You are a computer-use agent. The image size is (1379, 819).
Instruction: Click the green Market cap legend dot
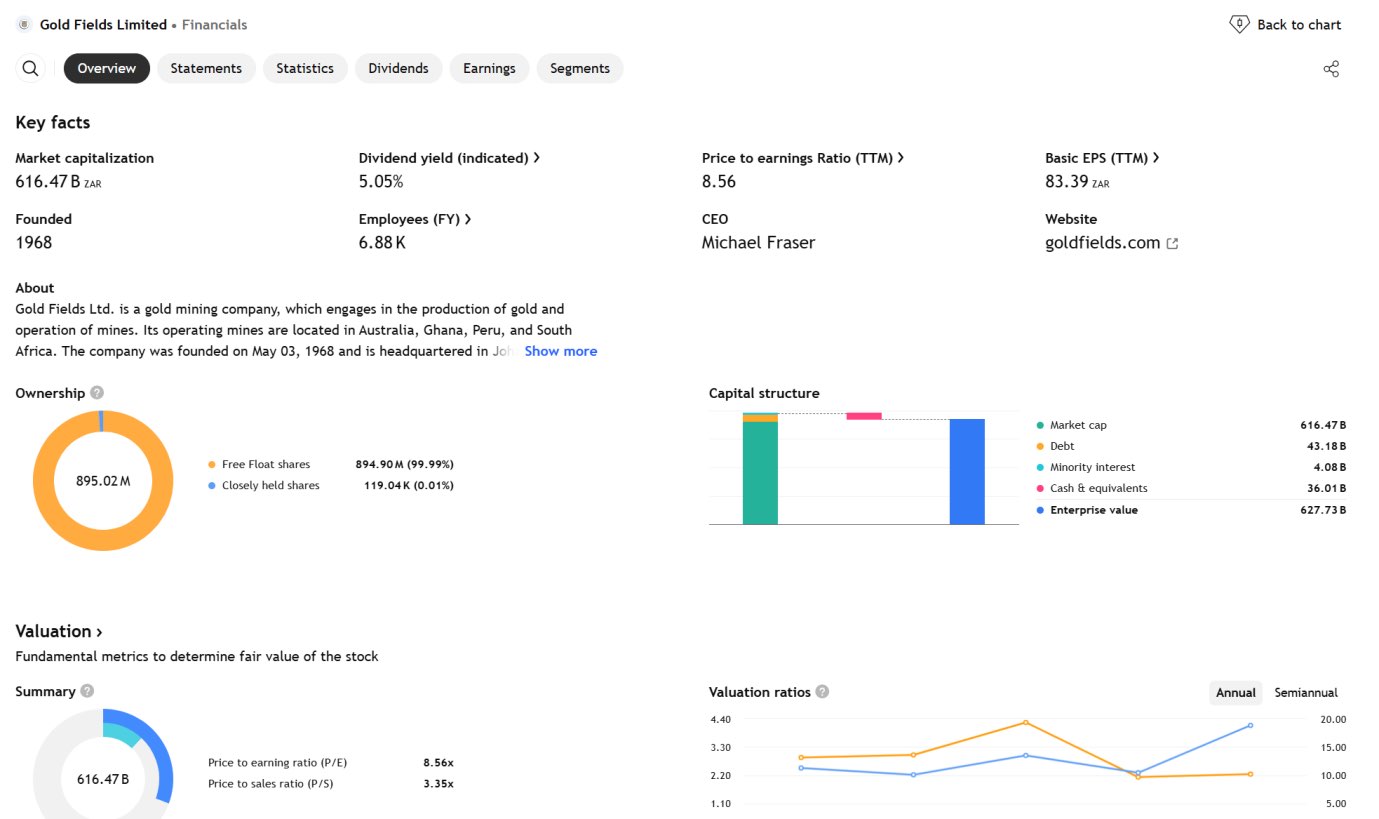(x=1040, y=425)
